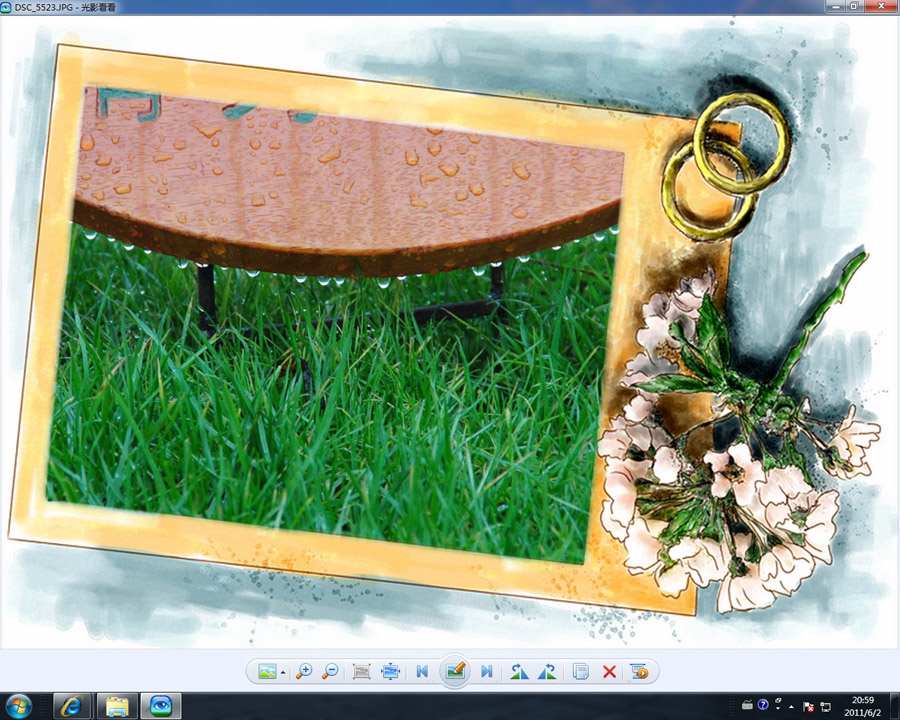Copy the current image
Viewport: 900px width, 720px height.
[x=581, y=672]
